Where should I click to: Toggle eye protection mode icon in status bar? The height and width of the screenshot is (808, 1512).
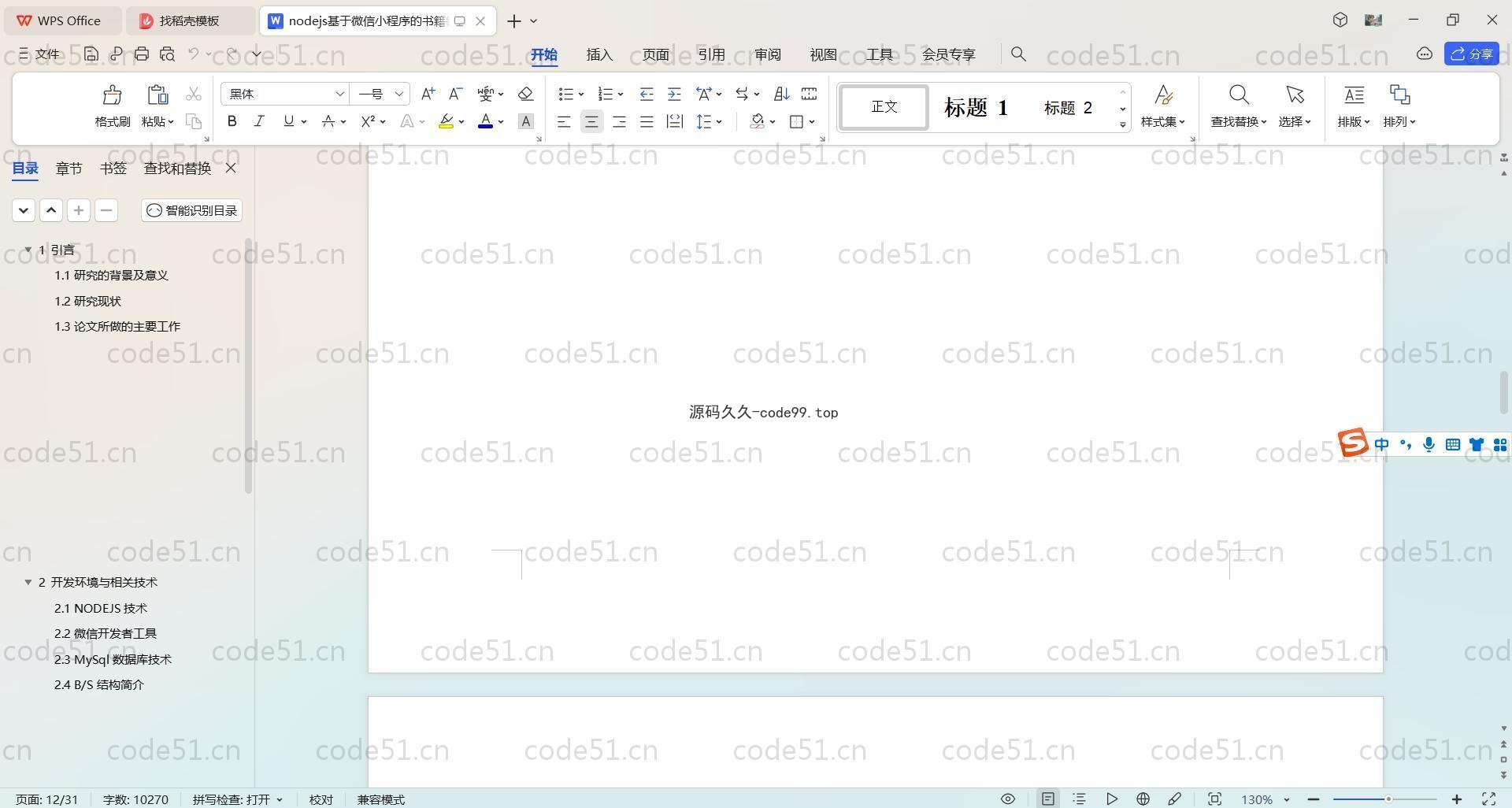pos(1007,799)
